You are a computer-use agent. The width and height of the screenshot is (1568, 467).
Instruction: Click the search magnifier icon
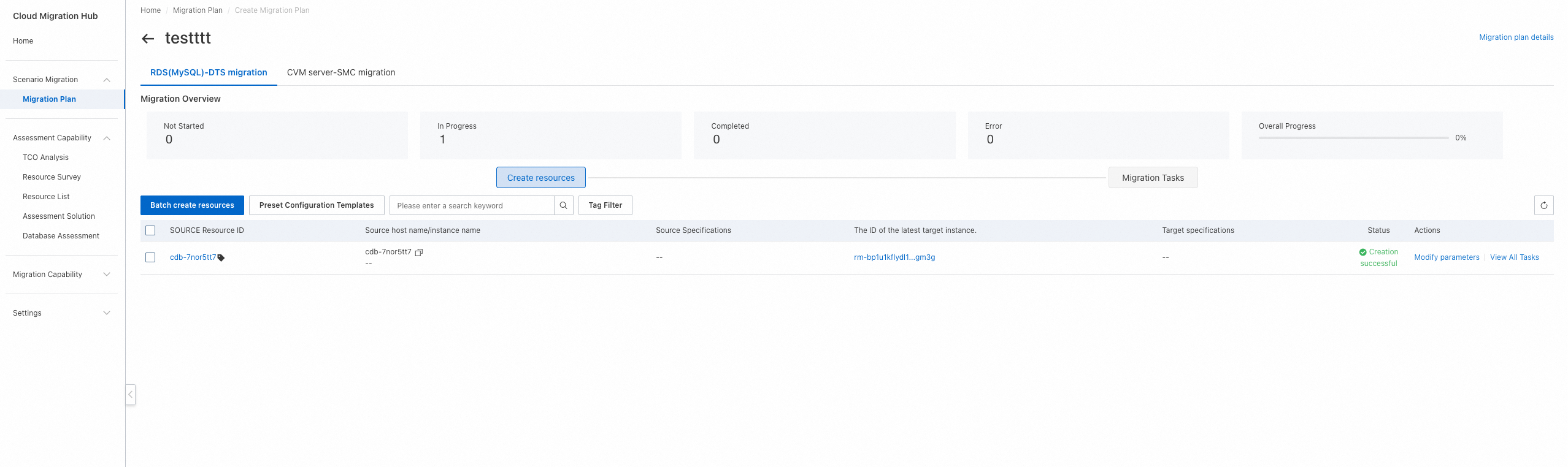tap(563, 205)
